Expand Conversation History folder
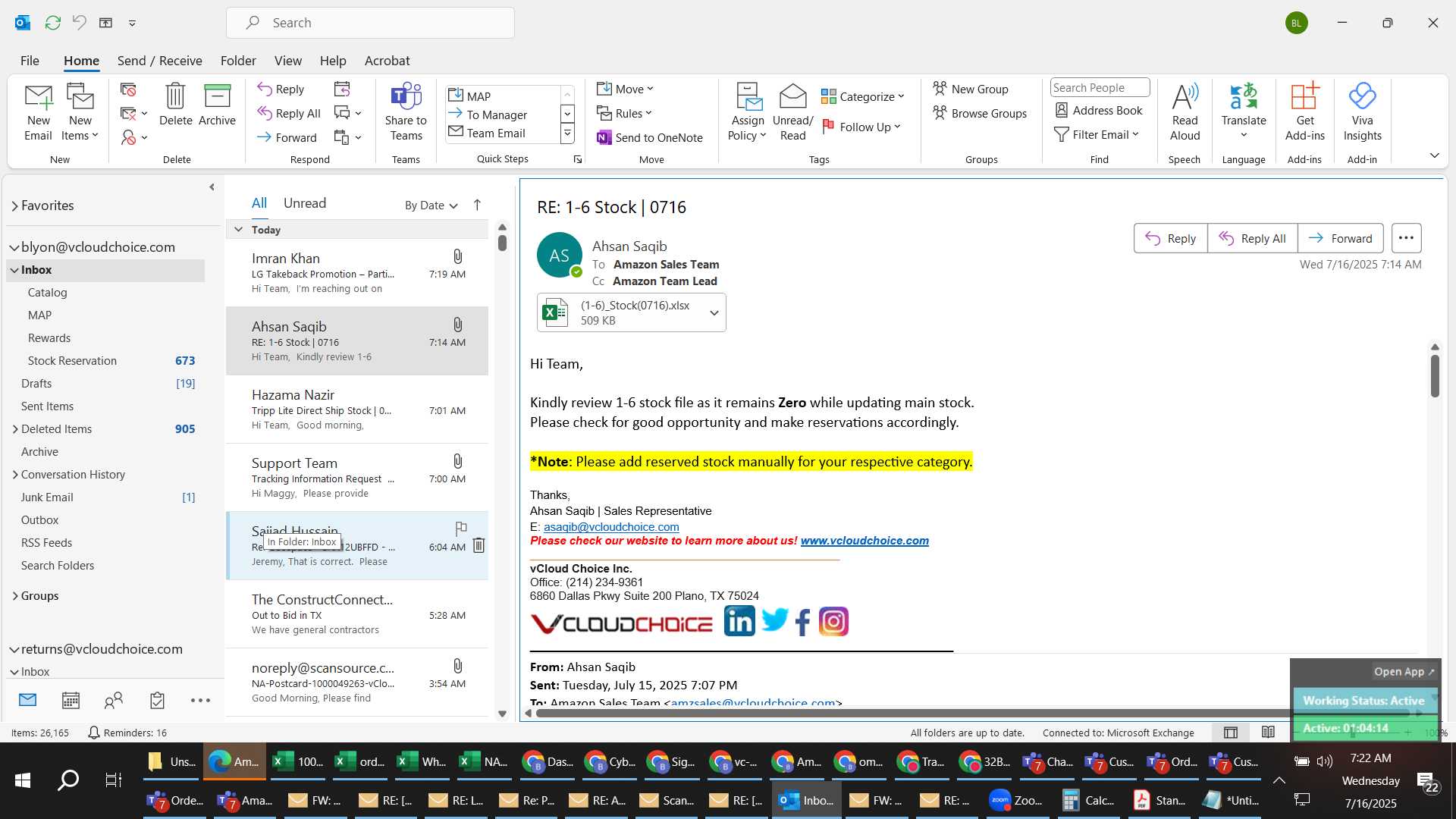 point(15,475)
